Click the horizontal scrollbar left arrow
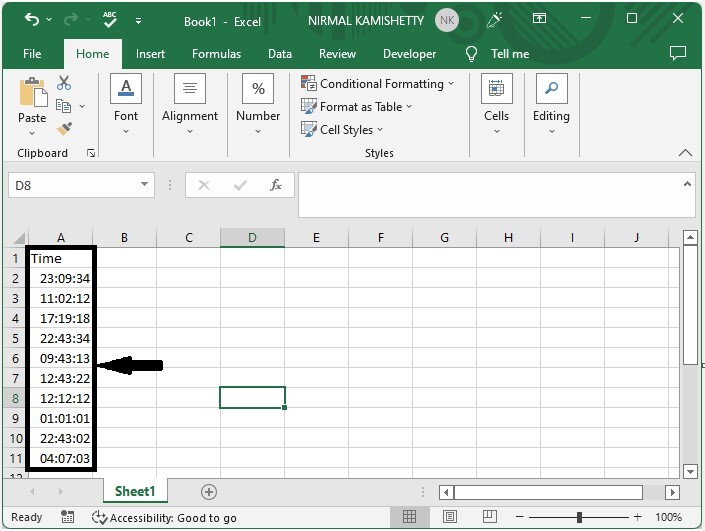The height and width of the screenshot is (531, 705). 446,492
